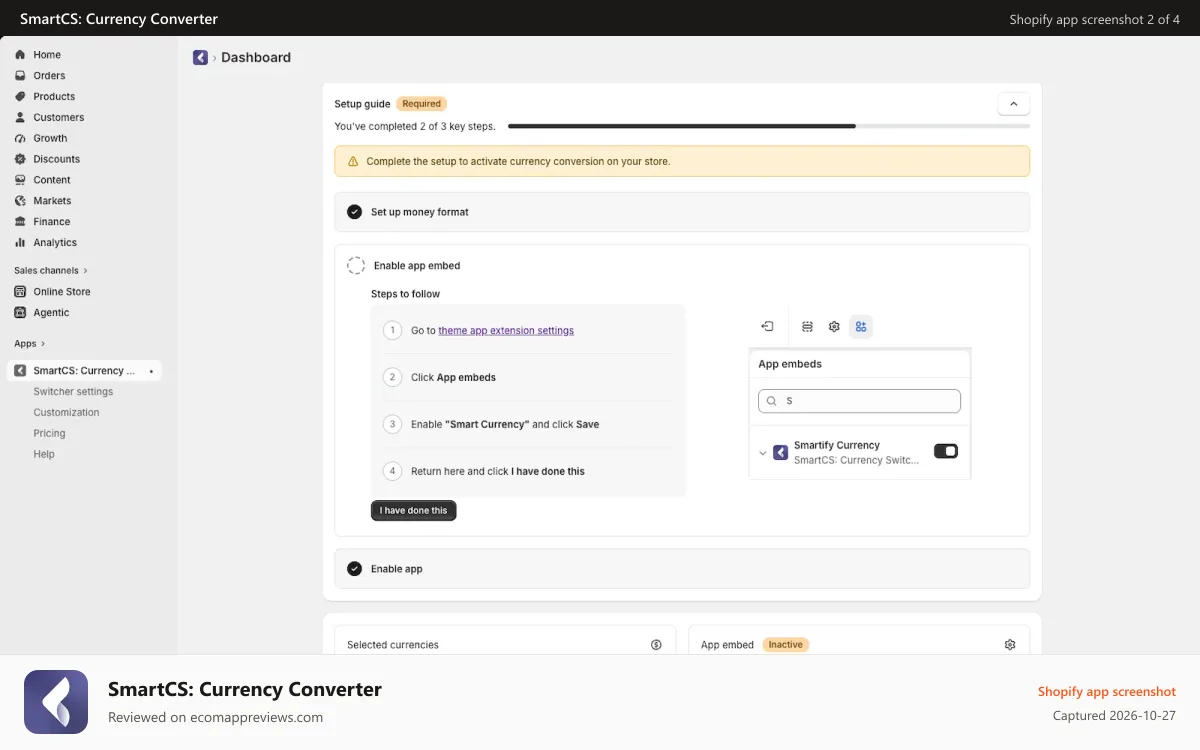Click step 3 Enable Smart Currency text
Viewport: 1200px width, 750px height.
505,425
